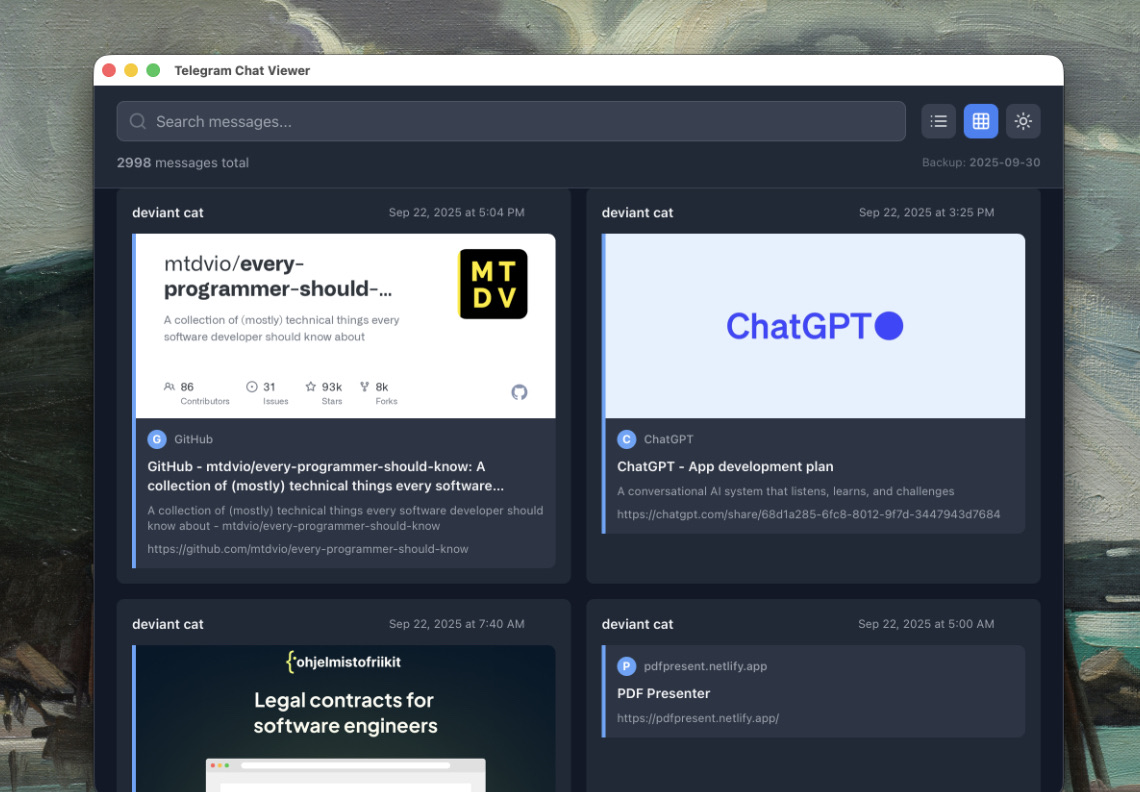
Task: Click the 93k Stars stat
Action: pos(324,393)
